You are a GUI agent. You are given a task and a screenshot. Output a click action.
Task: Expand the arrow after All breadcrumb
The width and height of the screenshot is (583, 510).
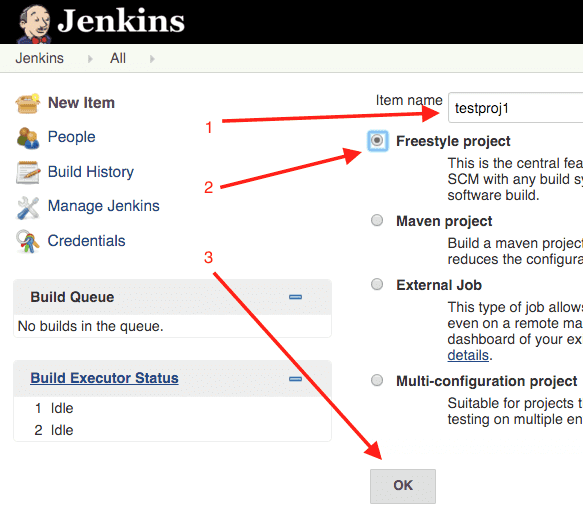click(x=152, y=59)
